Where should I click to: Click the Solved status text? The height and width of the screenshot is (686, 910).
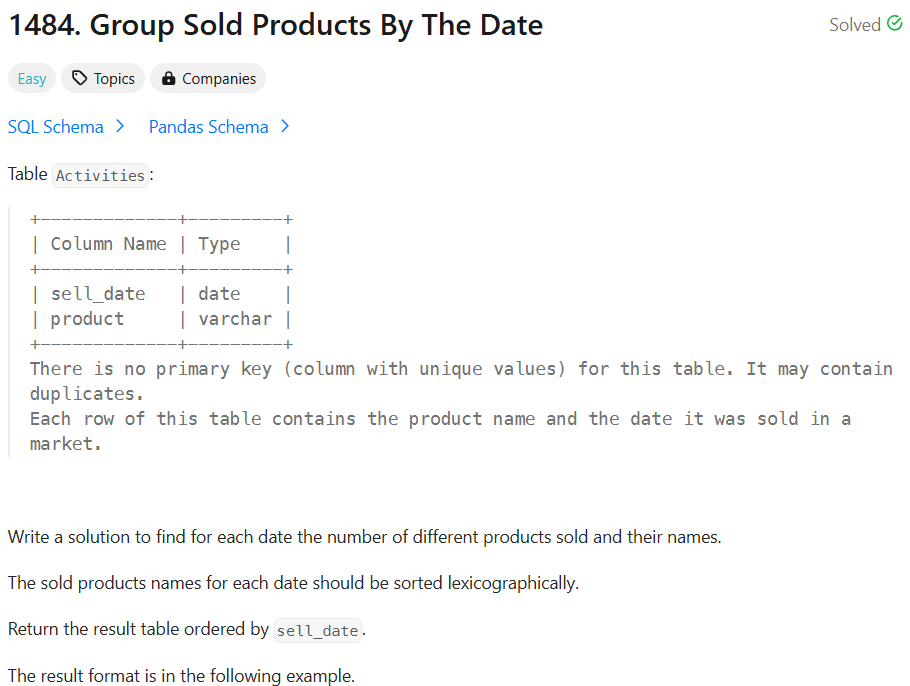pos(854,25)
